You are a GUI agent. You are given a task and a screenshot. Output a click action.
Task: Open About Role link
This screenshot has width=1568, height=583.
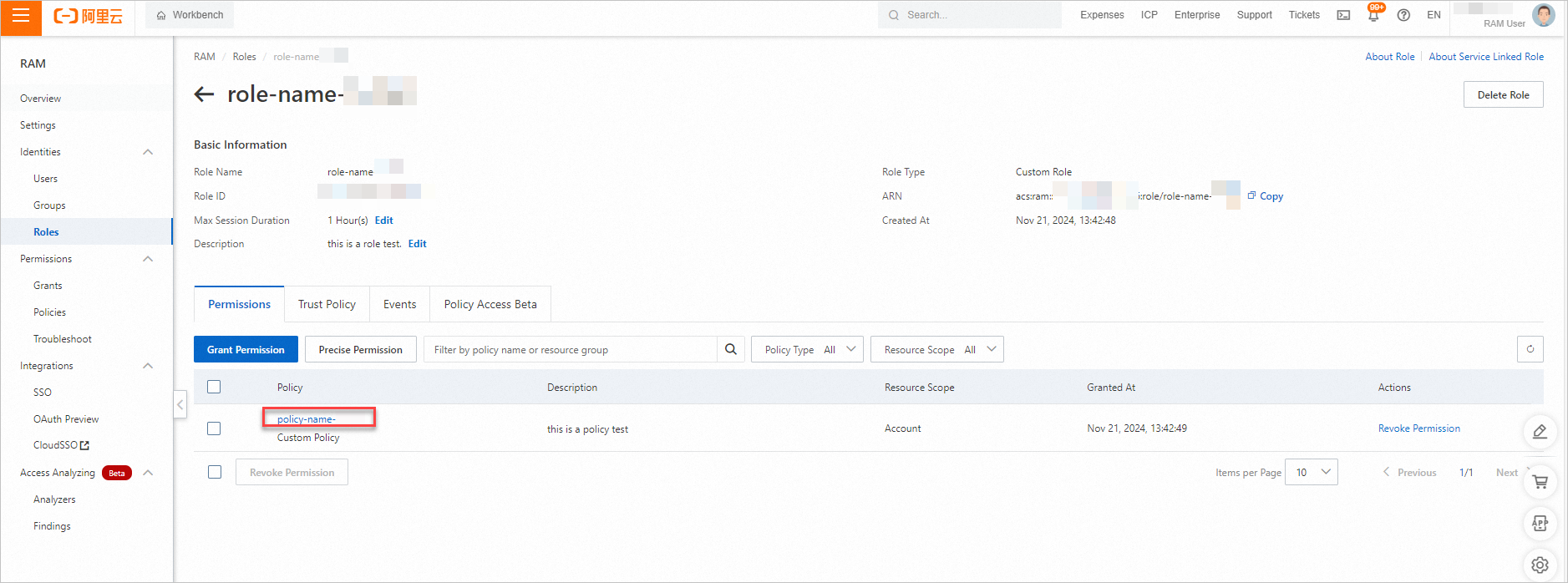coord(1390,57)
